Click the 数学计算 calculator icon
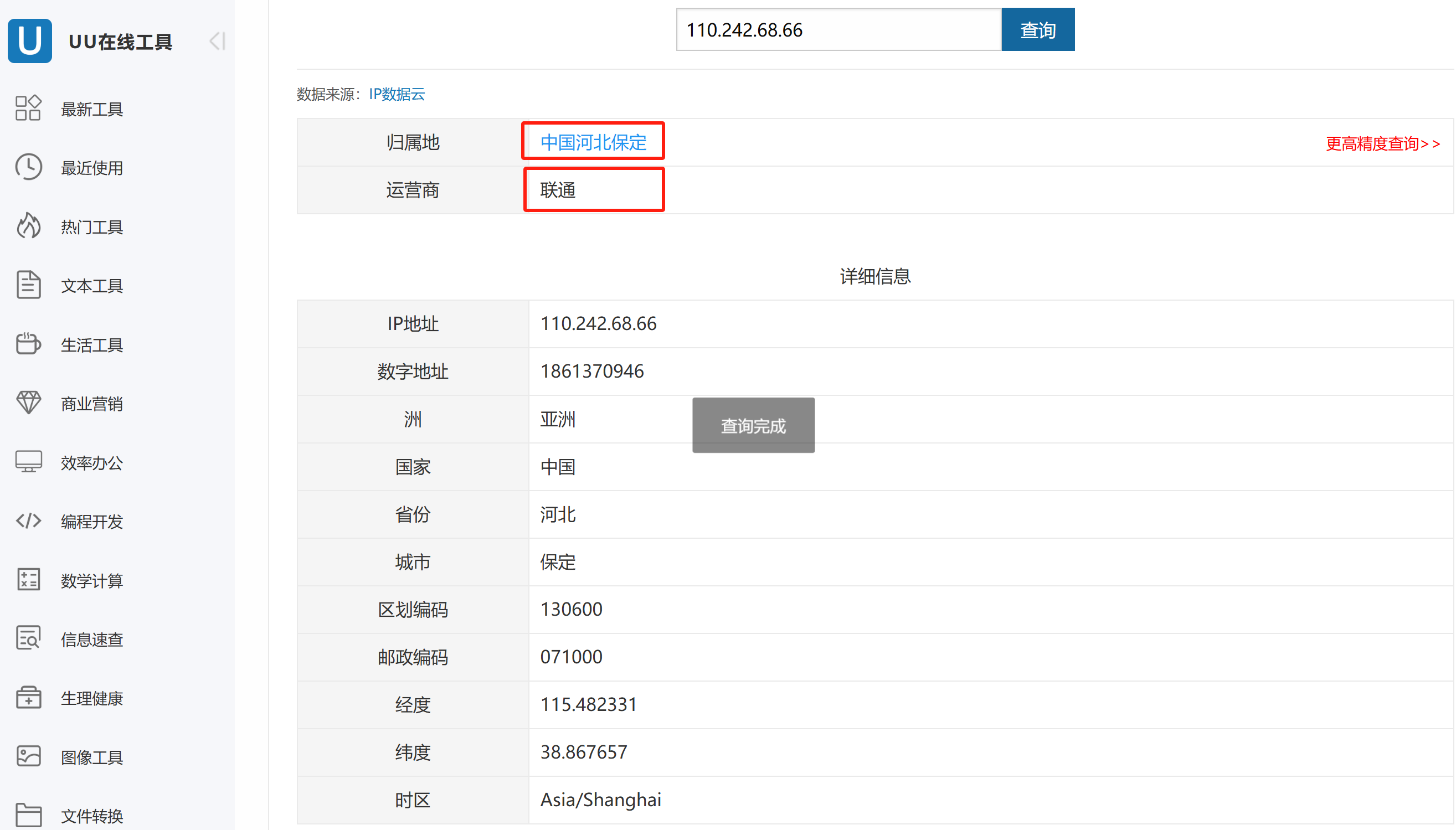Image resolution: width=1456 pixels, height=830 pixels. click(x=28, y=580)
